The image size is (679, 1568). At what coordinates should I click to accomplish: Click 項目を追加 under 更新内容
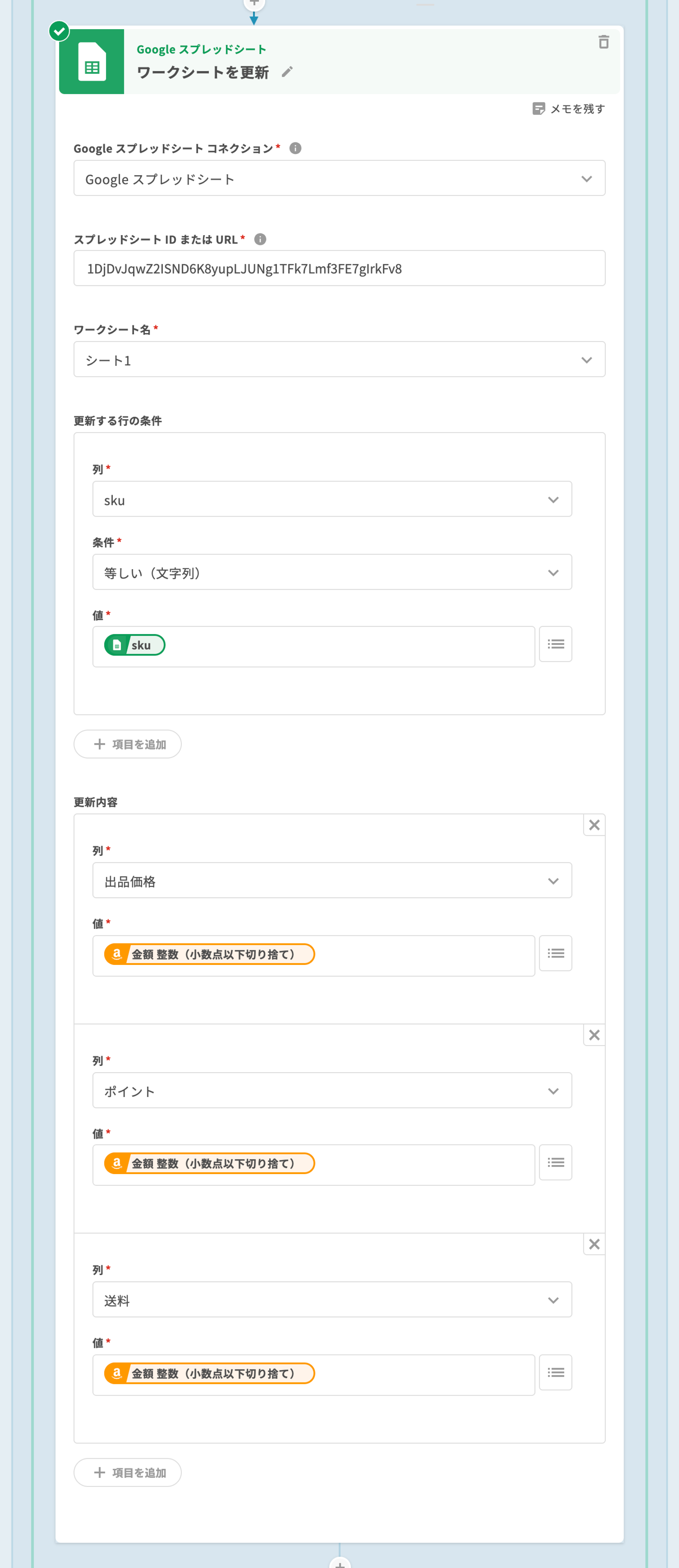click(x=128, y=1472)
